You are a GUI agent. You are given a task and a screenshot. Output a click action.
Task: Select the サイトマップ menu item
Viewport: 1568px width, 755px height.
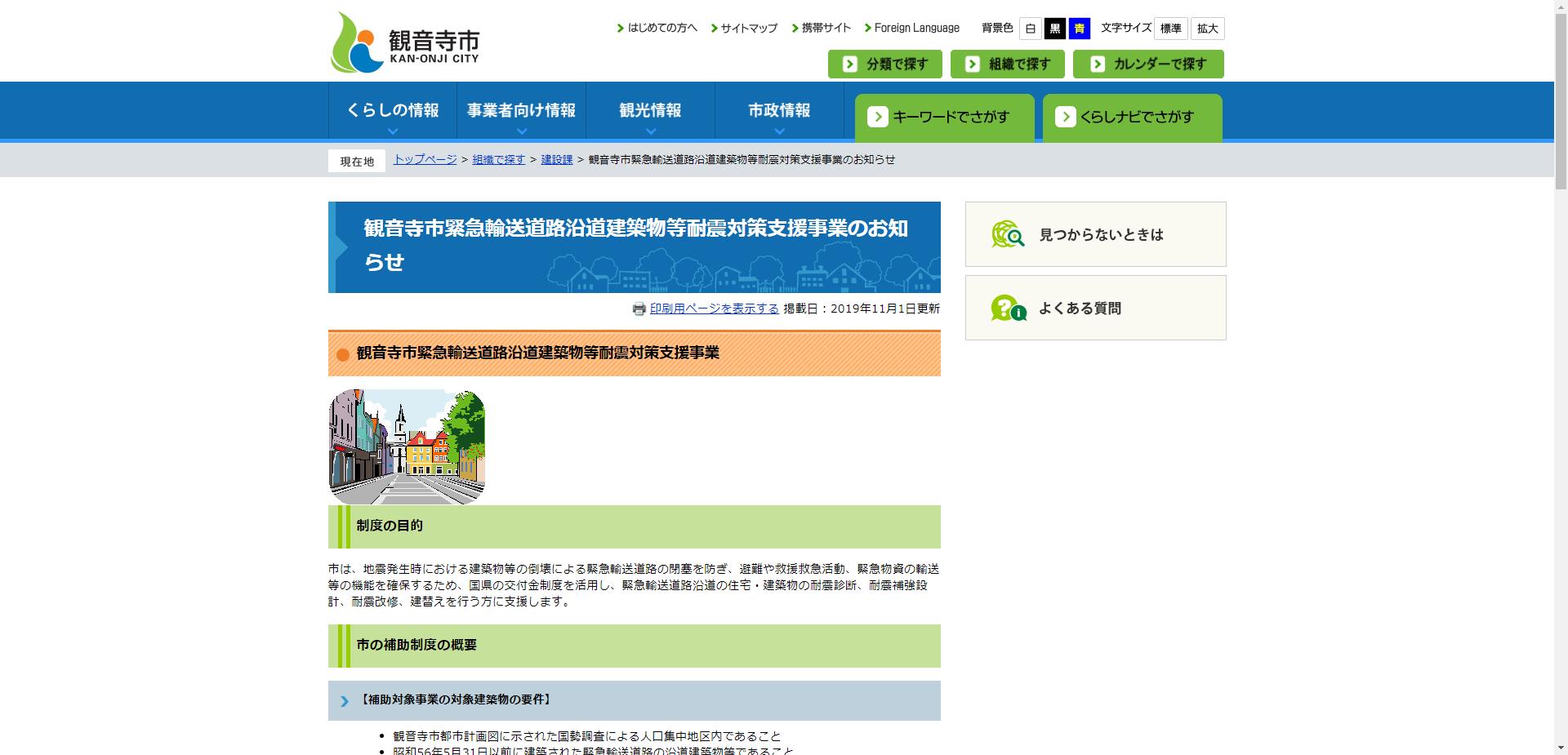click(746, 27)
